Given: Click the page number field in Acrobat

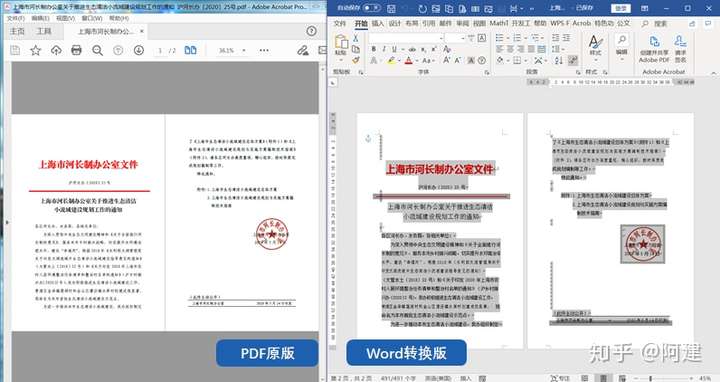Looking at the screenshot, I should (x=160, y=51).
